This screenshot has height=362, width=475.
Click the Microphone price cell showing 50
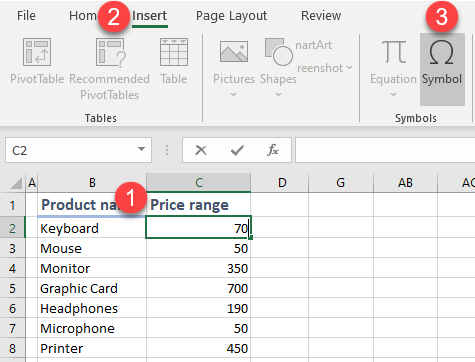point(199,329)
